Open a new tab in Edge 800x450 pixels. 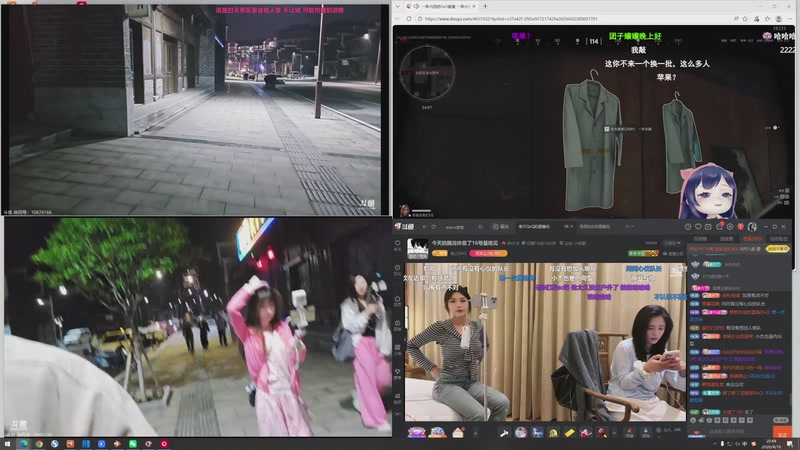click(485, 6)
